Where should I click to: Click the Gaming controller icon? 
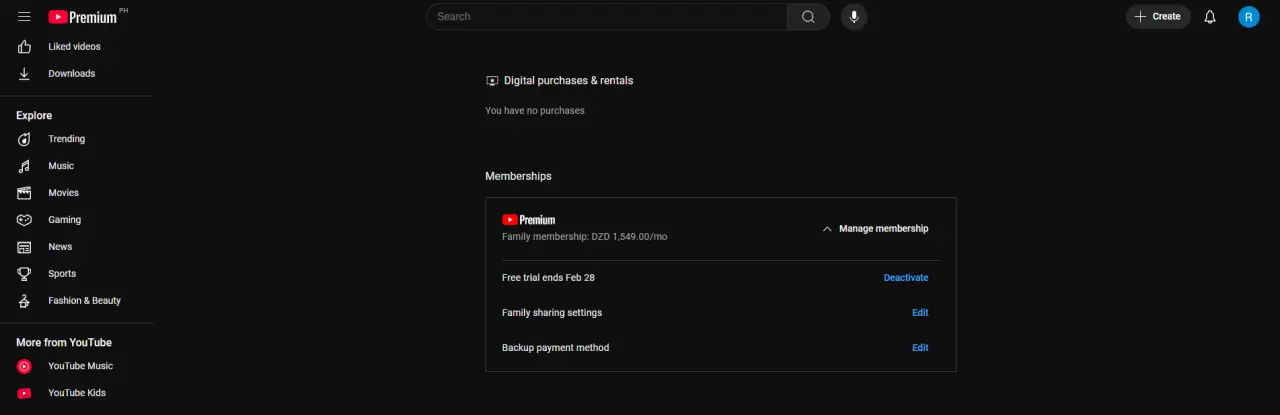click(25, 220)
